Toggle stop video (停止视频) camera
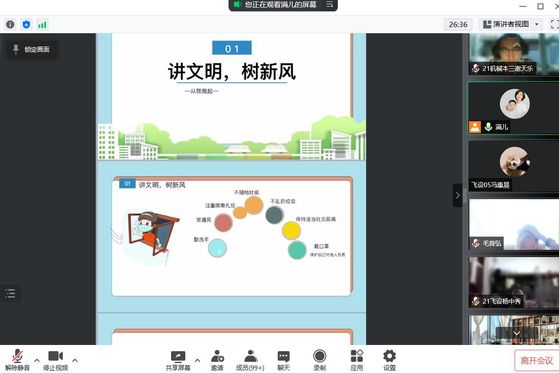The height and width of the screenshot is (373, 559). 56,361
